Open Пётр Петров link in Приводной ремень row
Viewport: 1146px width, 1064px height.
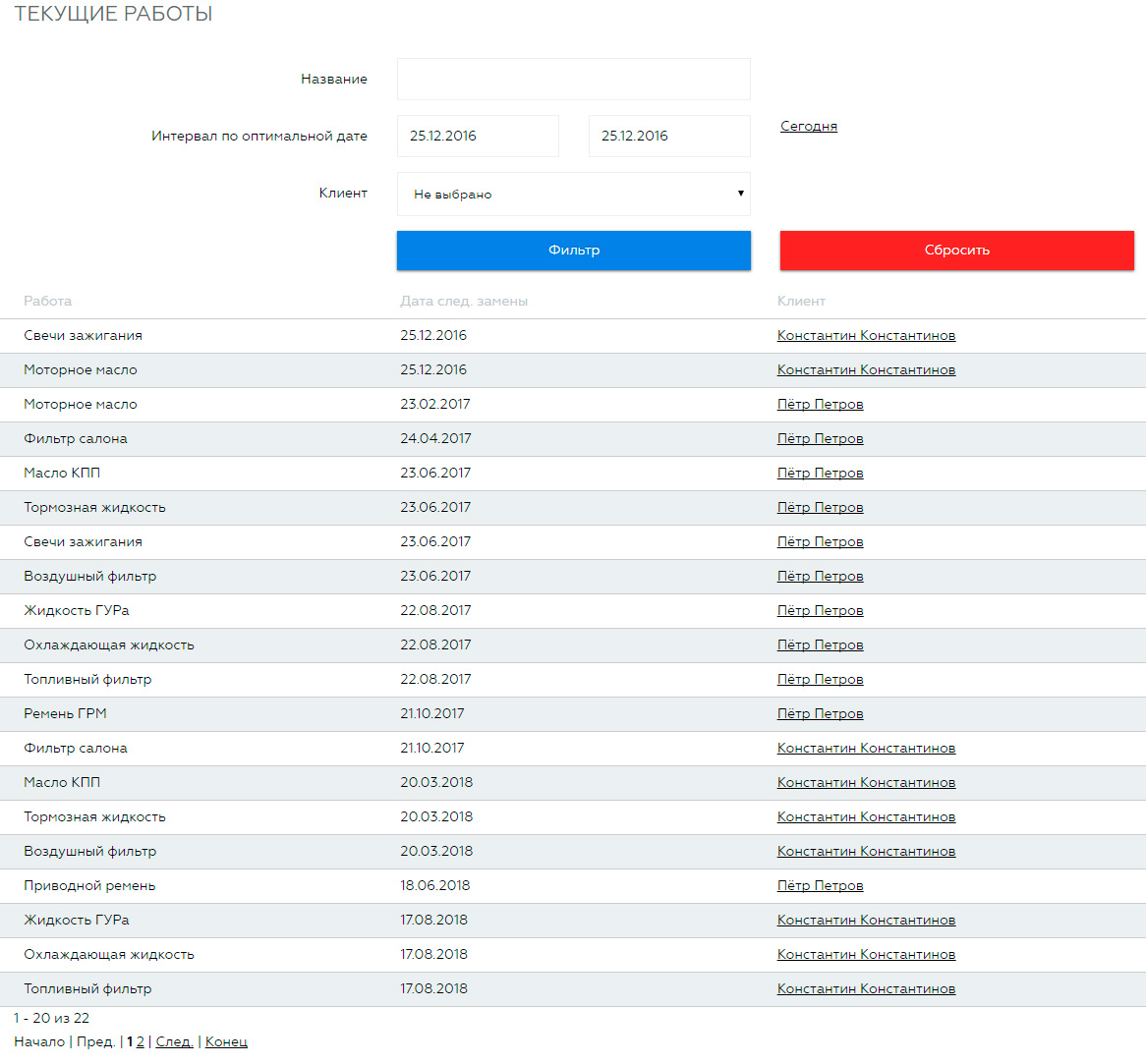pyautogui.click(x=820, y=885)
